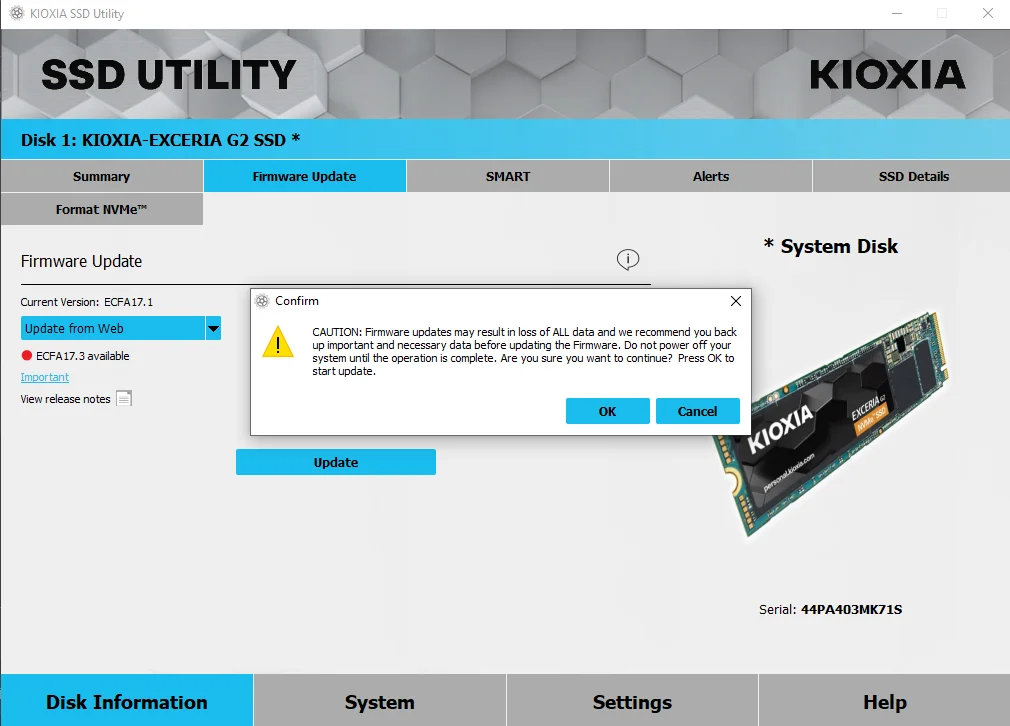
Task: Open the release notes document icon
Action: pyautogui.click(x=124, y=399)
